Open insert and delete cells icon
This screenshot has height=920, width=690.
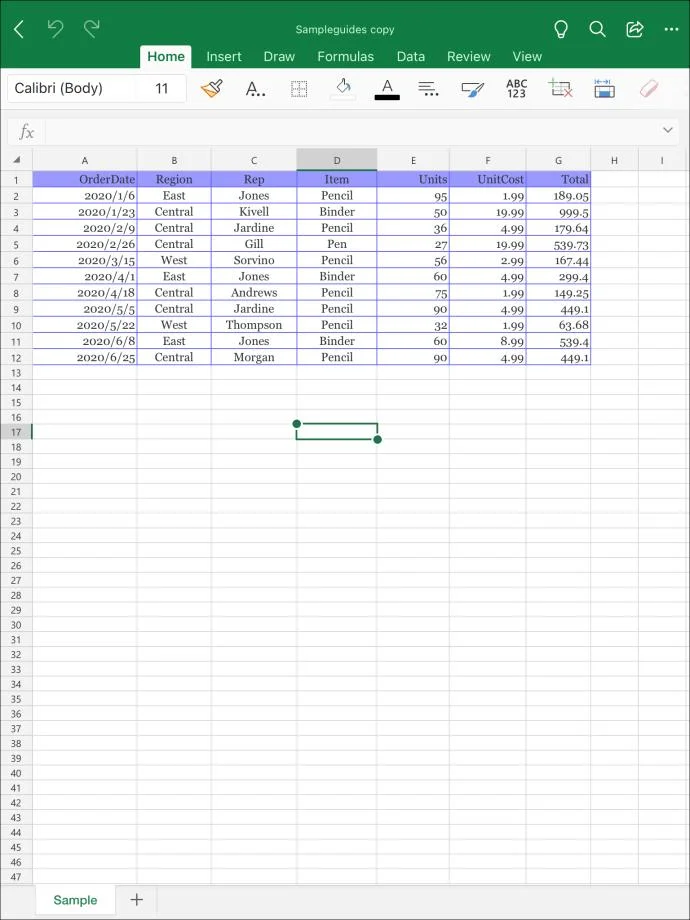click(x=560, y=89)
